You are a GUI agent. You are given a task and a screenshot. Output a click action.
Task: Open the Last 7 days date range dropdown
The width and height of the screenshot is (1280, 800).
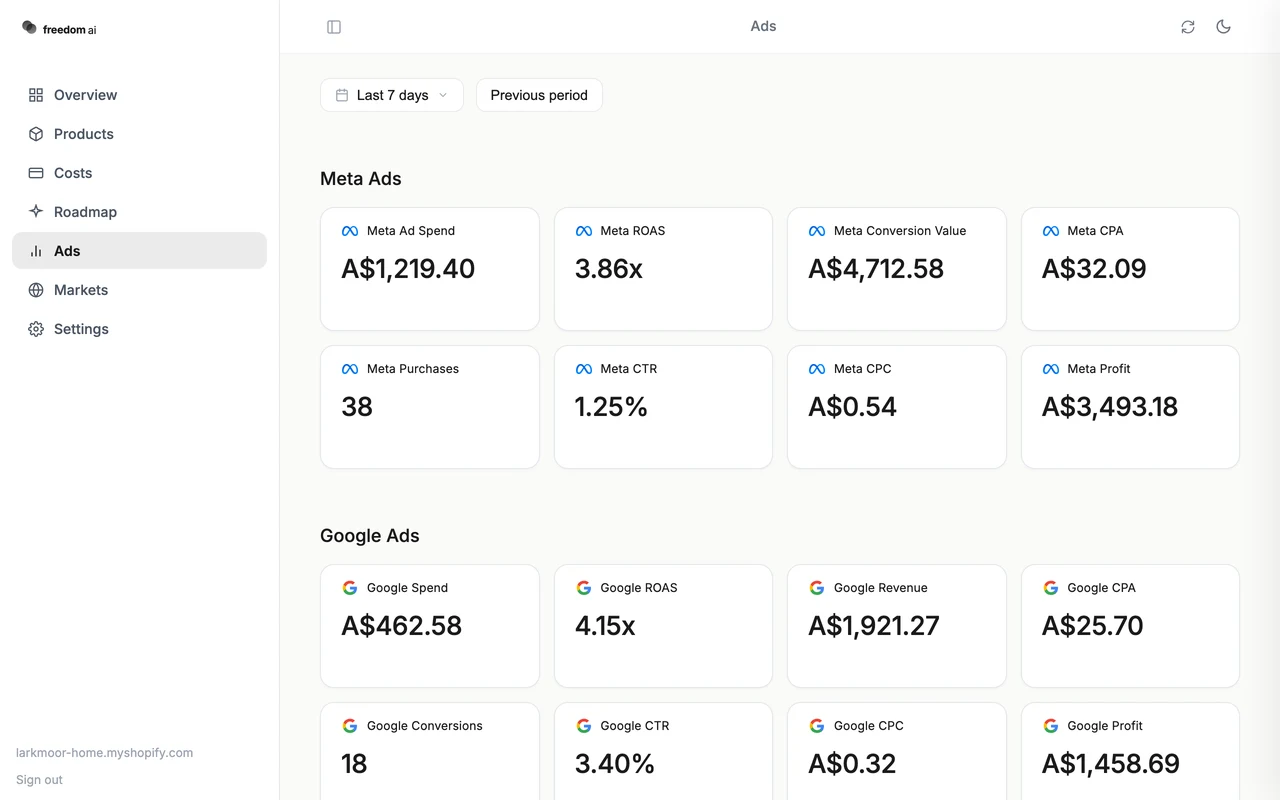(x=392, y=95)
